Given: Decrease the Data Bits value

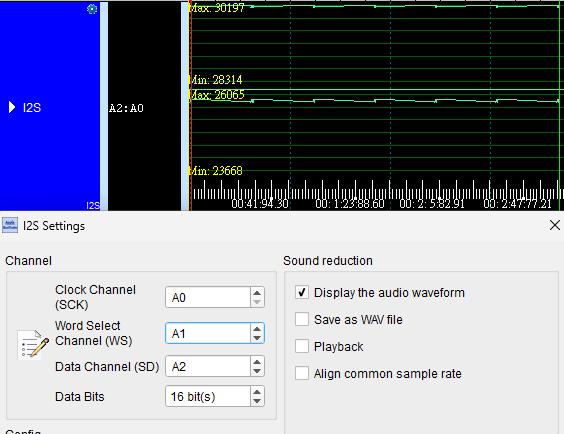Looking at the screenshot, I should pyautogui.click(x=257, y=401).
